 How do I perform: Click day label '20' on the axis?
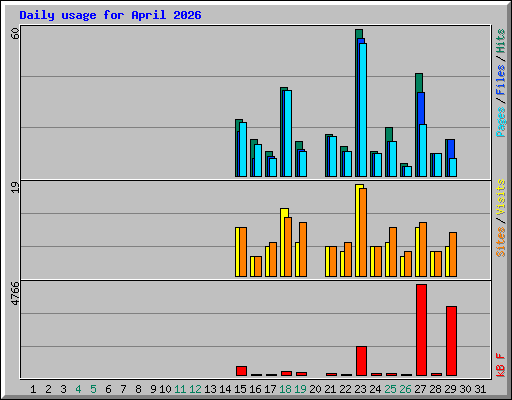316,389
